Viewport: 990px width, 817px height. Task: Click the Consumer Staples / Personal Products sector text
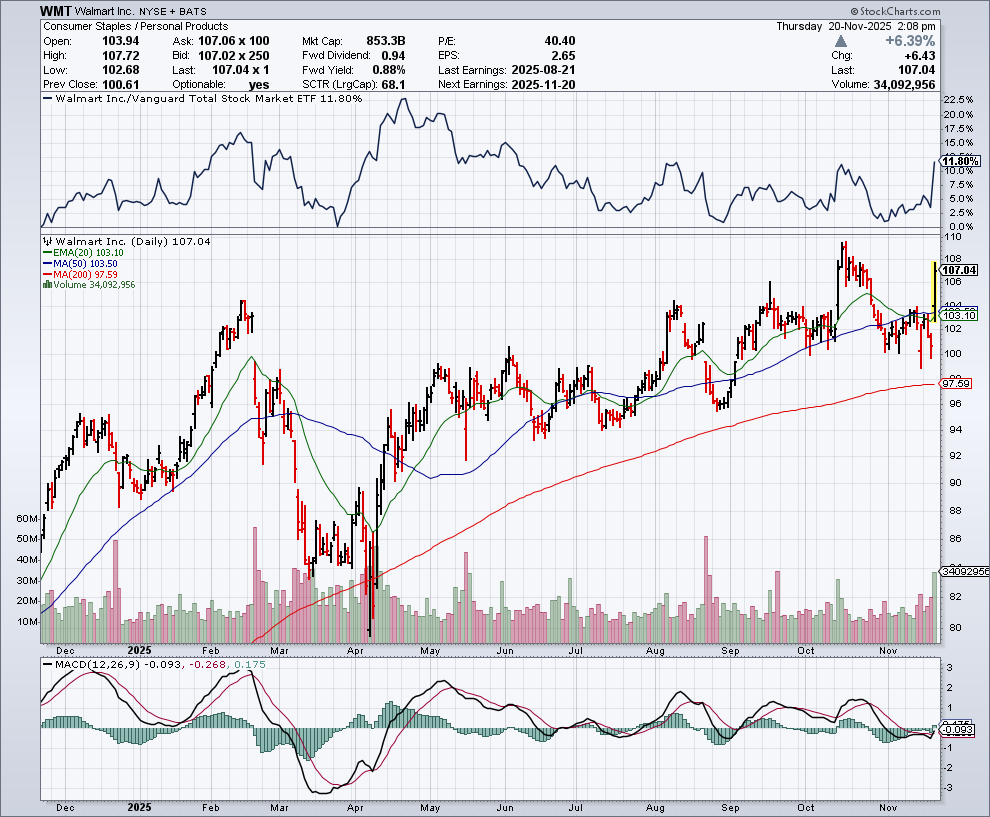click(x=135, y=26)
